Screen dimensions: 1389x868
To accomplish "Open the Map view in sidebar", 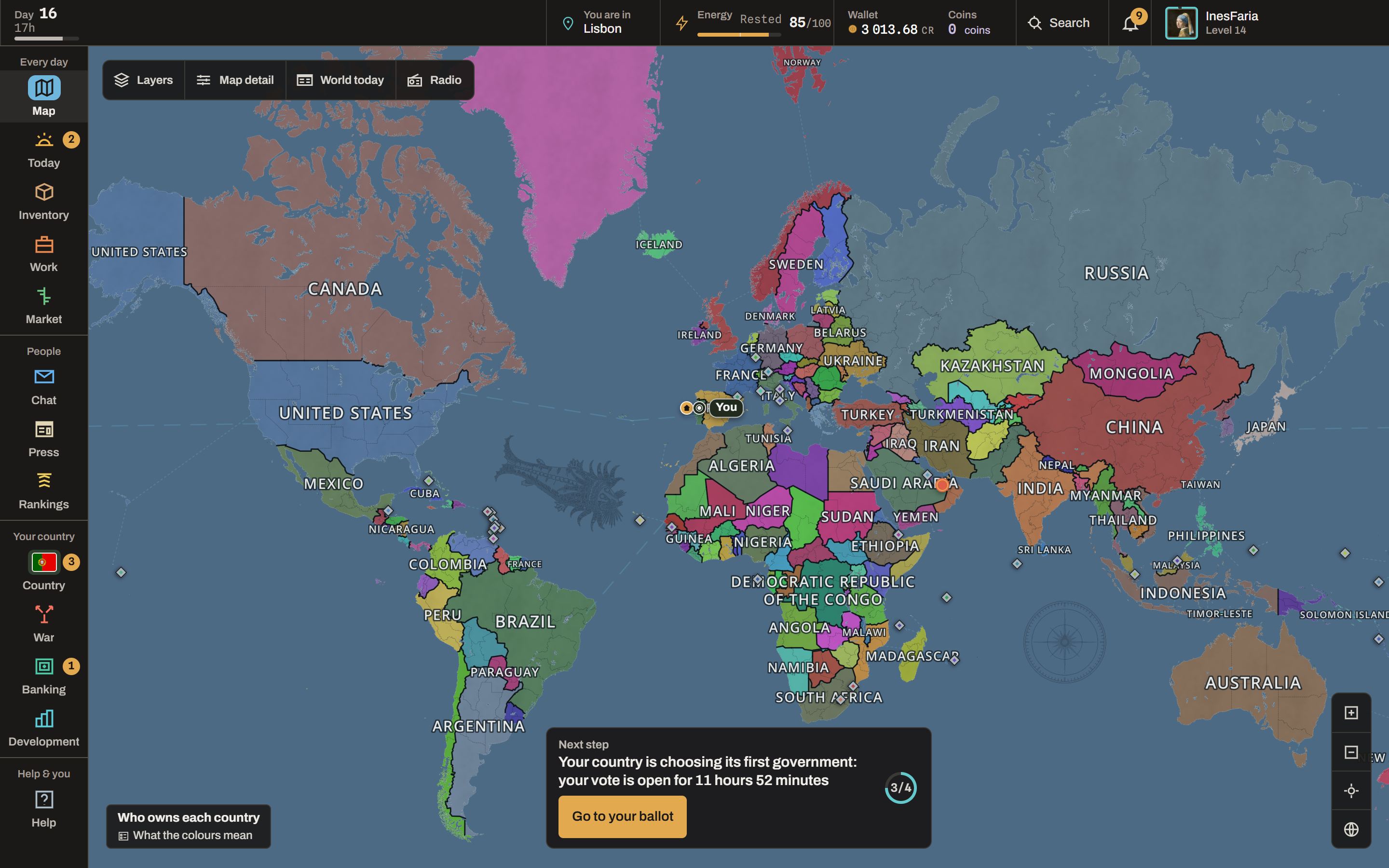I will pos(43,96).
